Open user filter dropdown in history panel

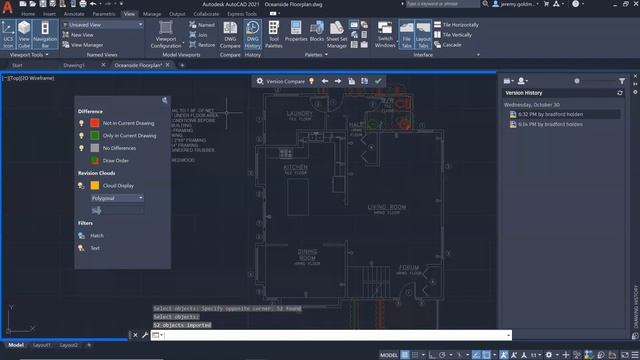click(522, 81)
